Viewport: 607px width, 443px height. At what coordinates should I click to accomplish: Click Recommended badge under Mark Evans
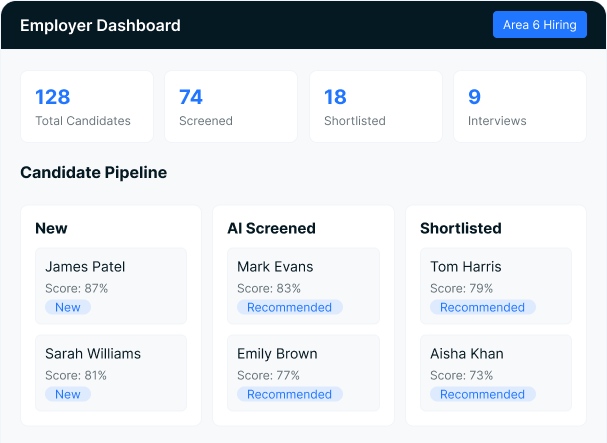[290, 307]
